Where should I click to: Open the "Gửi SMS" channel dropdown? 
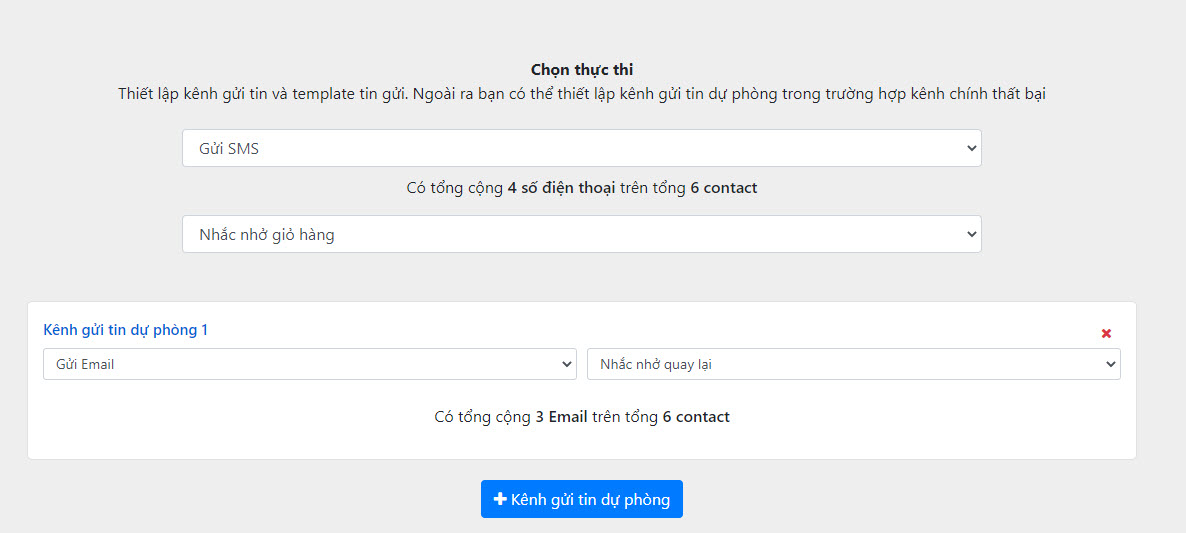coord(581,148)
